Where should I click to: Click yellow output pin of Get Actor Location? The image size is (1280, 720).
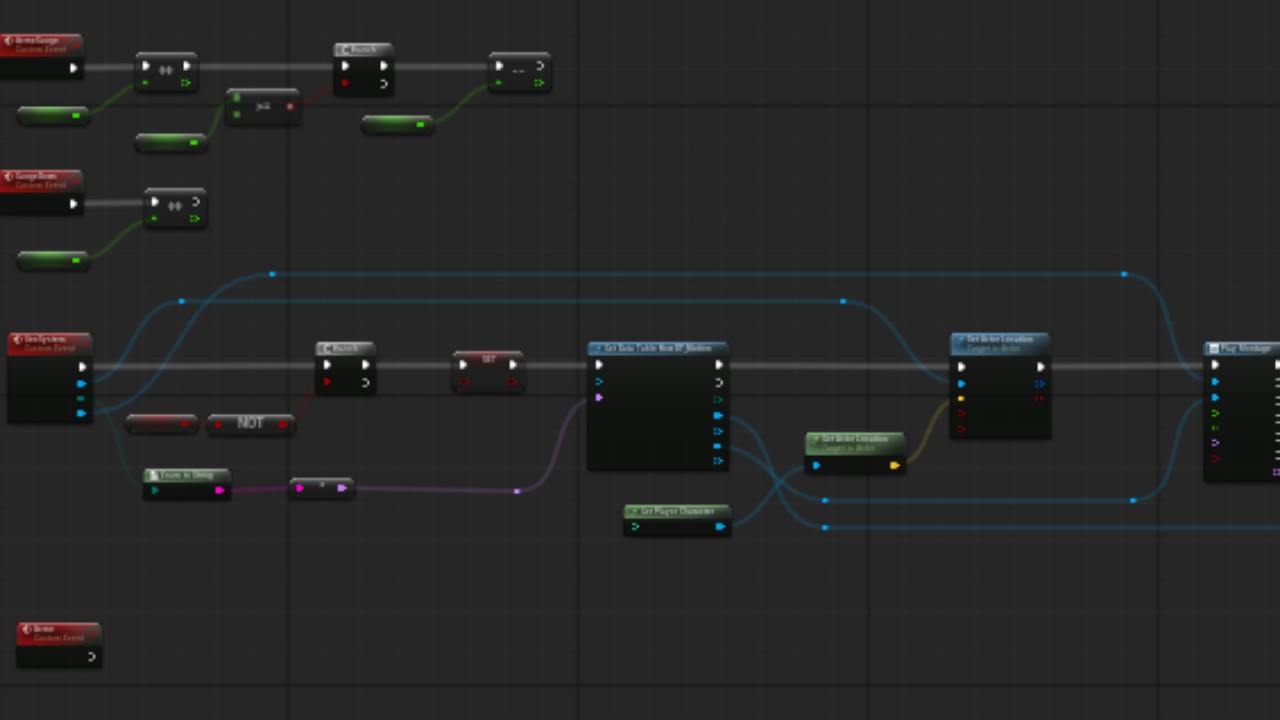click(894, 465)
